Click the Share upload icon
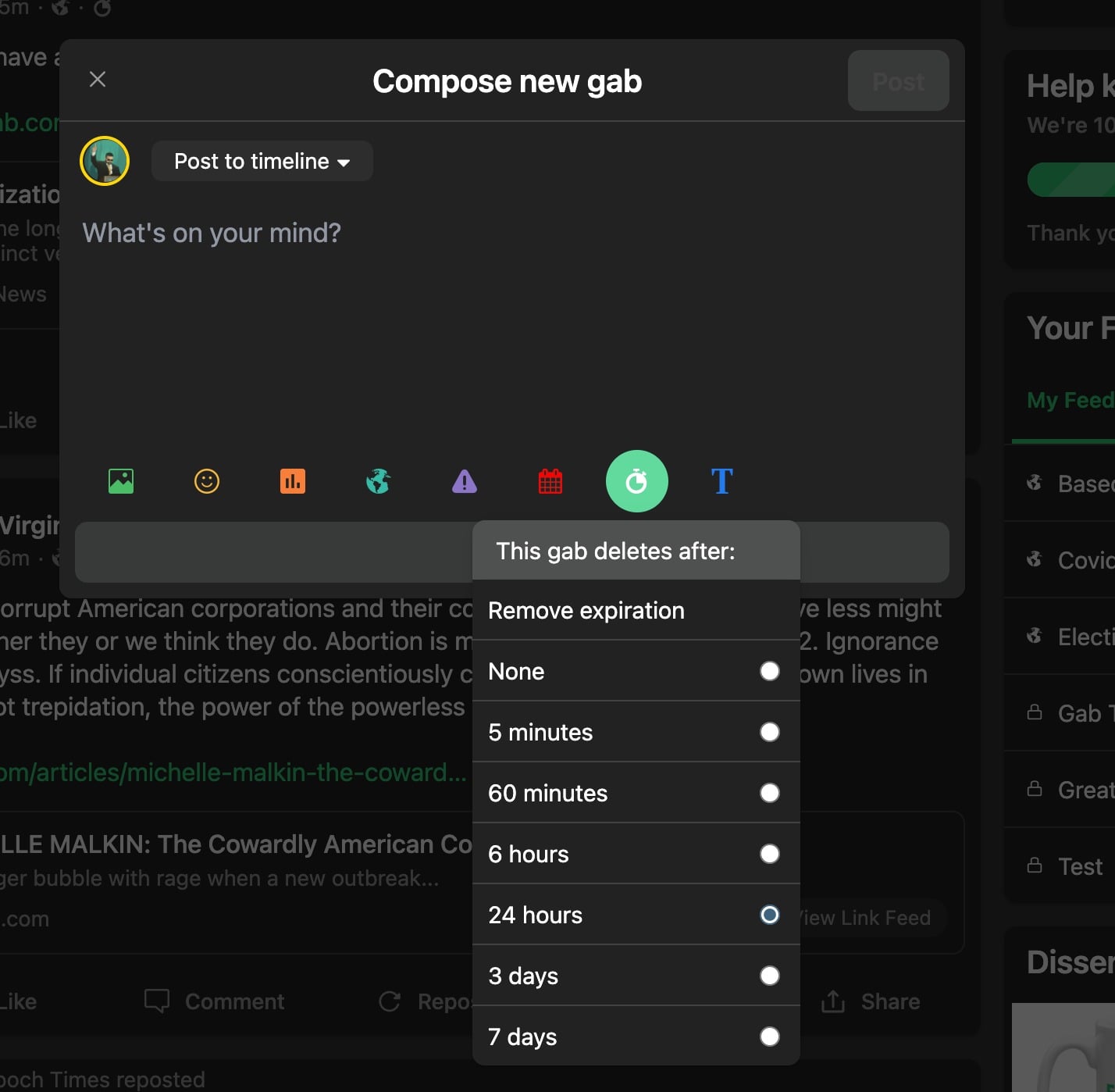The height and width of the screenshot is (1092, 1115). (833, 1001)
